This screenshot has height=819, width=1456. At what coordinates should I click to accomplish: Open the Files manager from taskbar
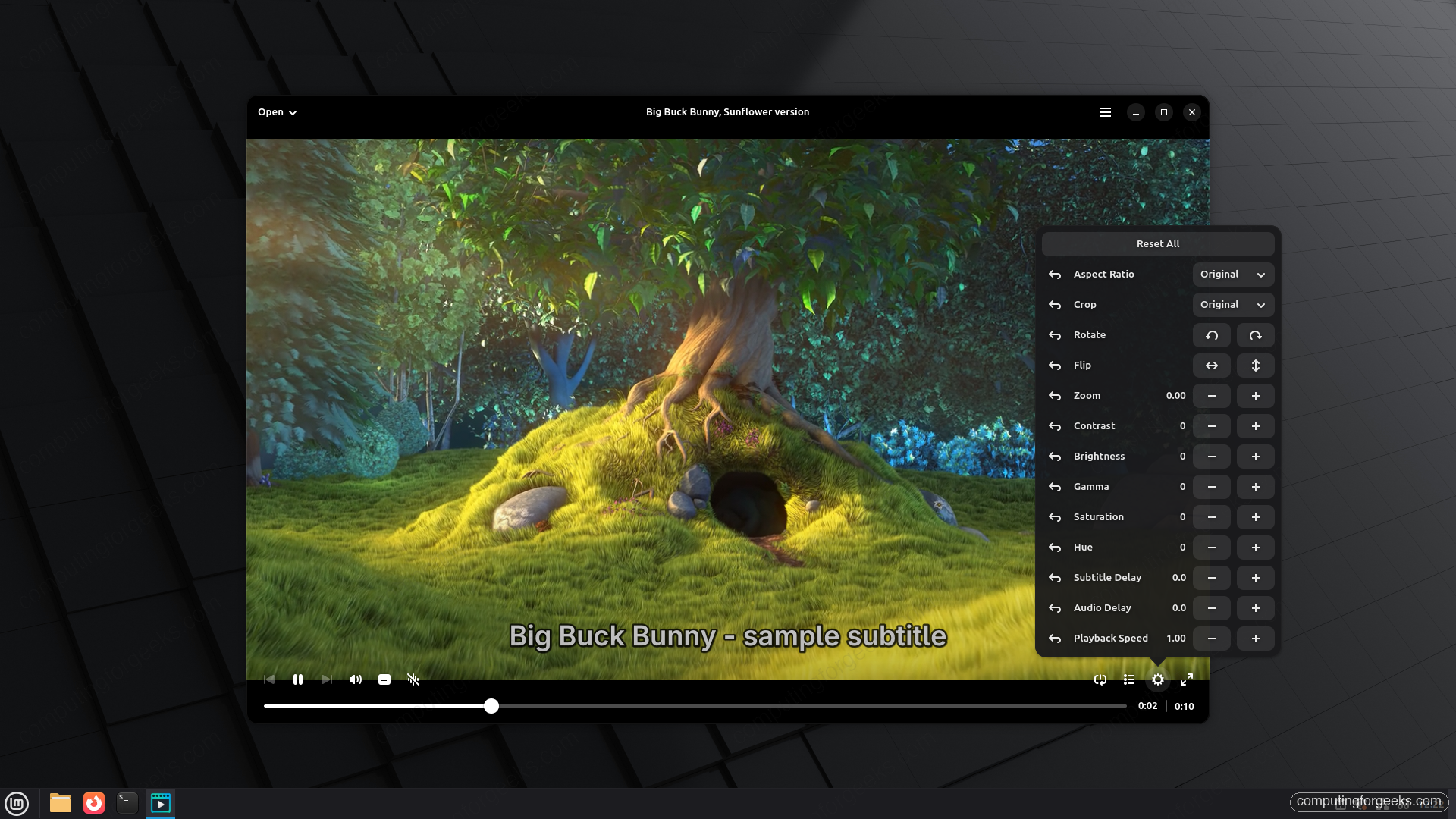point(61,803)
